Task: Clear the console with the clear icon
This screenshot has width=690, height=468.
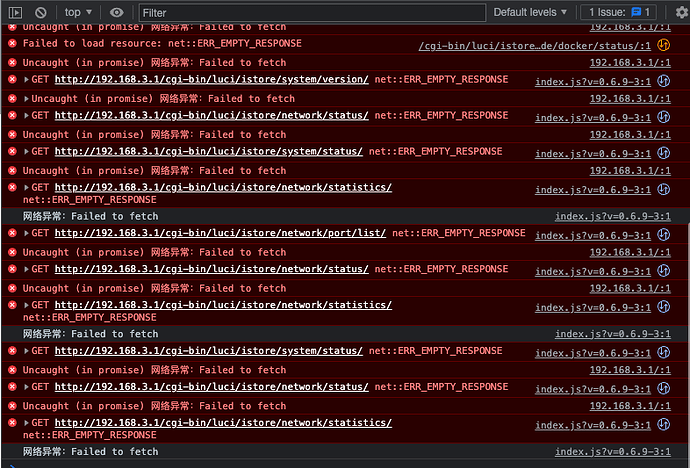Action: point(41,12)
